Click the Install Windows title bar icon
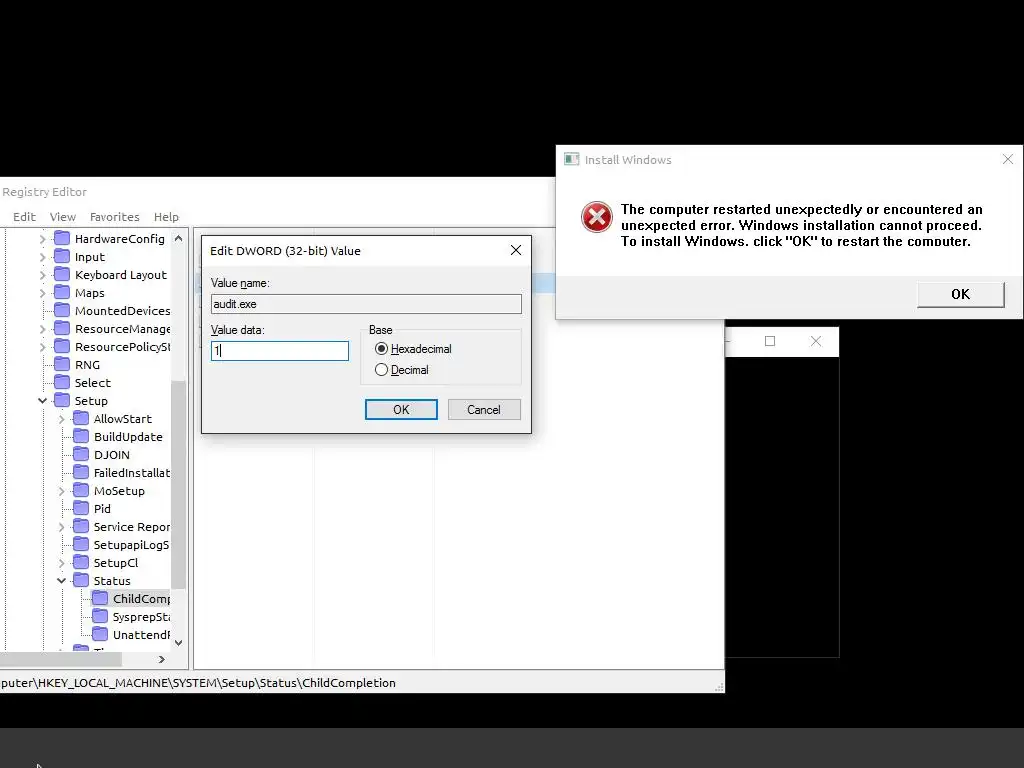 (x=571, y=159)
